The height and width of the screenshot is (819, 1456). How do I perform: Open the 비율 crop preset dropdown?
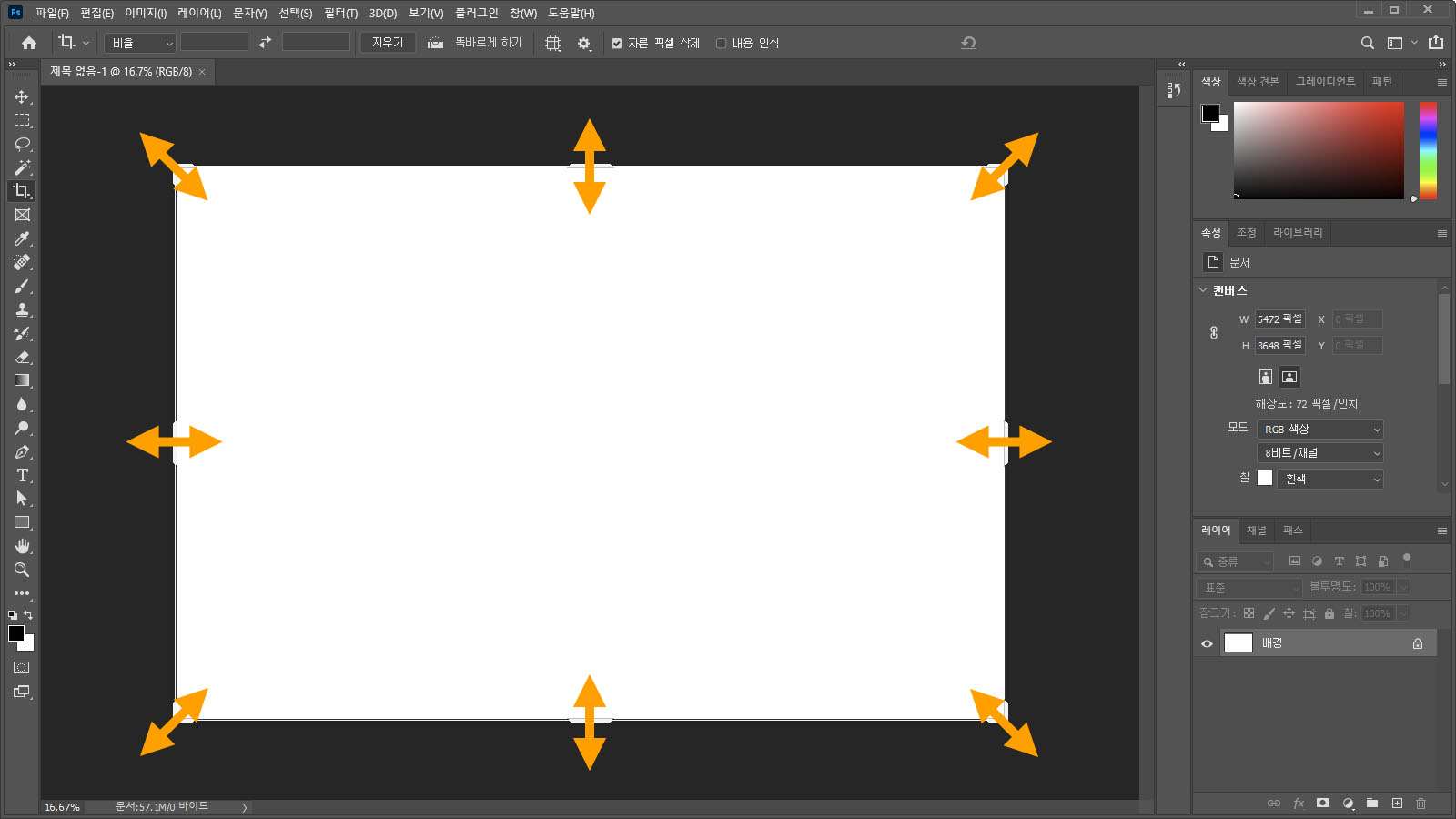(139, 43)
